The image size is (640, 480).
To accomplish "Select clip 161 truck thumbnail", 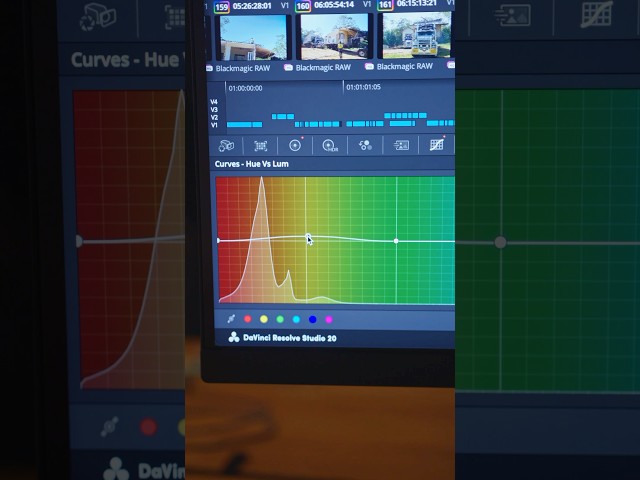I will [417, 35].
